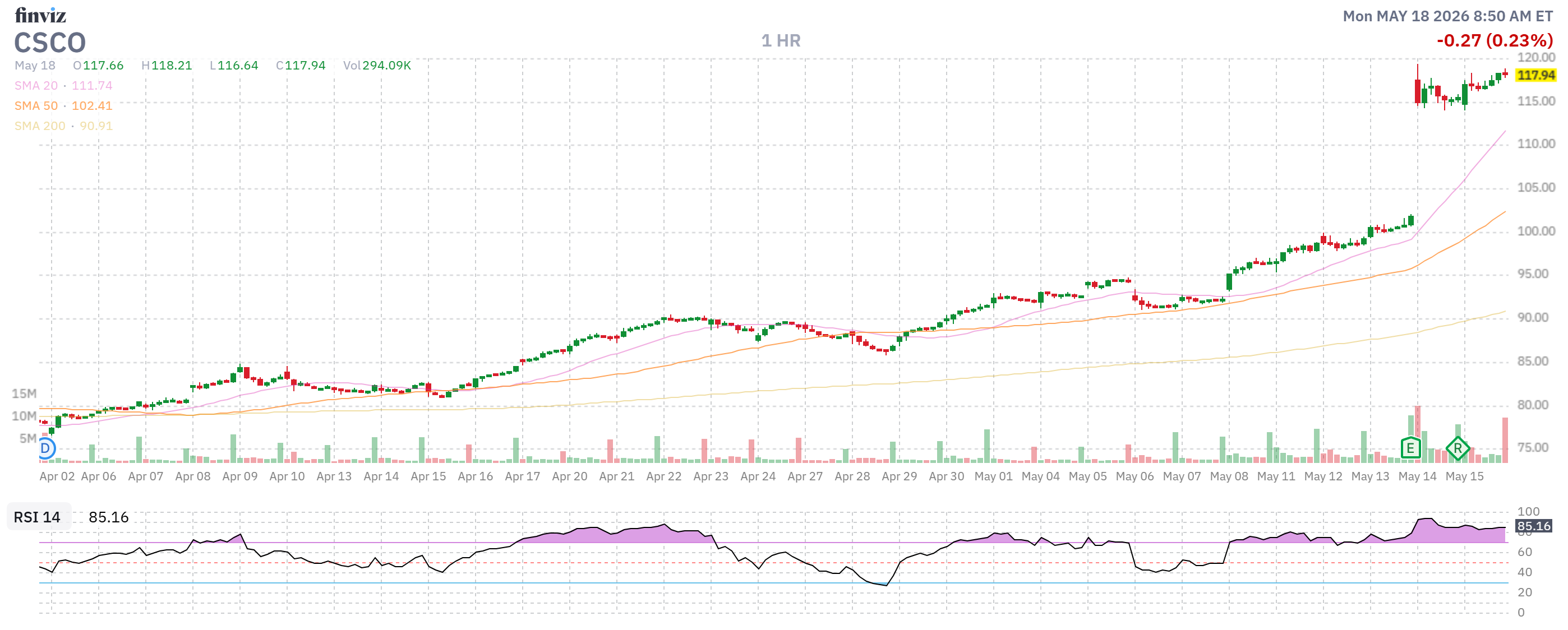
Task: Click the SMA 50 value 102.41
Action: click(x=92, y=106)
